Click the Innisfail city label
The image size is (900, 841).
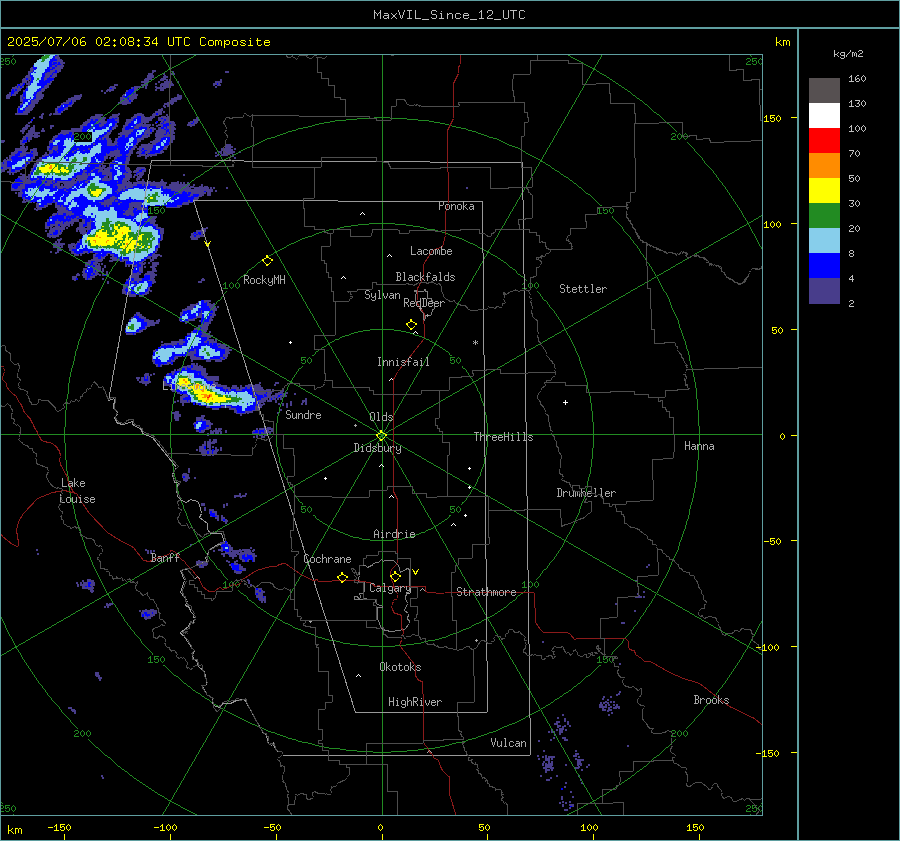click(x=404, y=362)
